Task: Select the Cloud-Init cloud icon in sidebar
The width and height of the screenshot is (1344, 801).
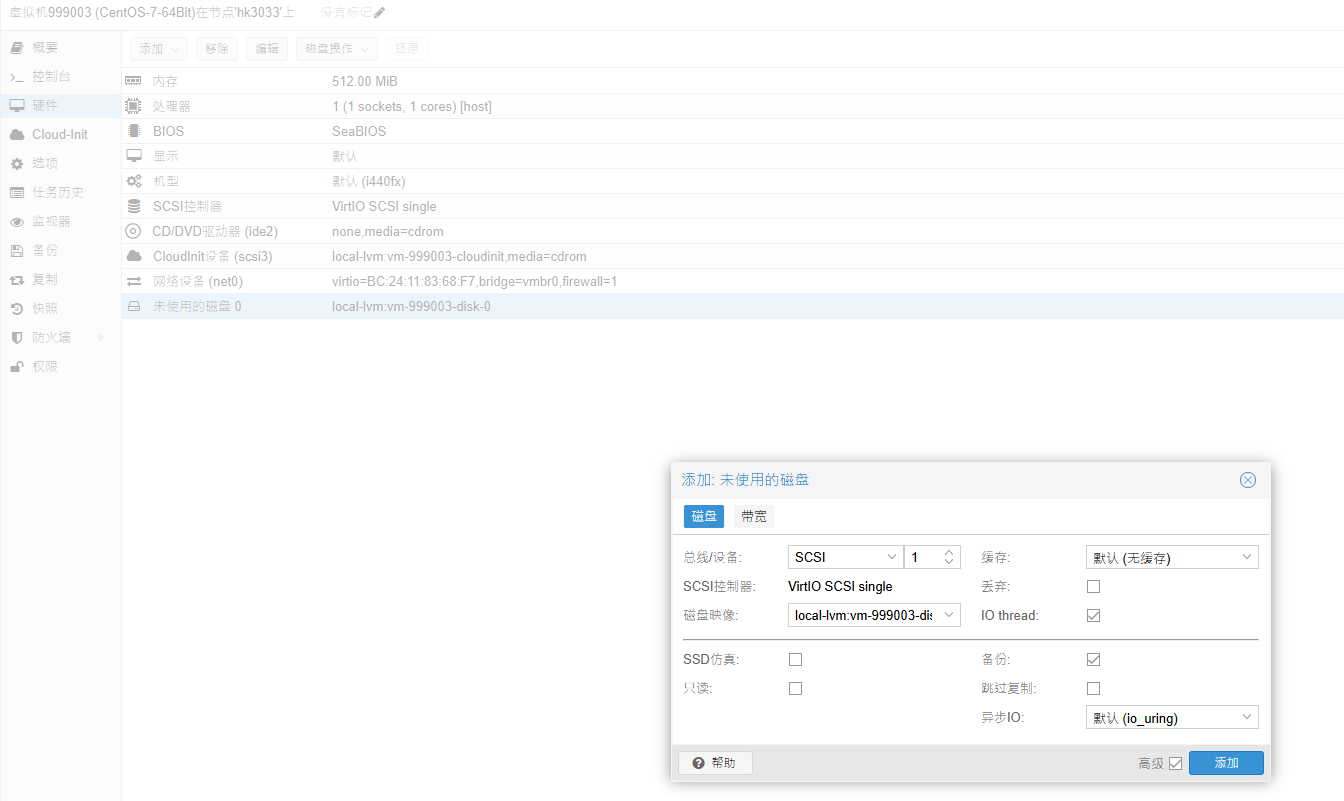Action: click(x=16, y=134)
